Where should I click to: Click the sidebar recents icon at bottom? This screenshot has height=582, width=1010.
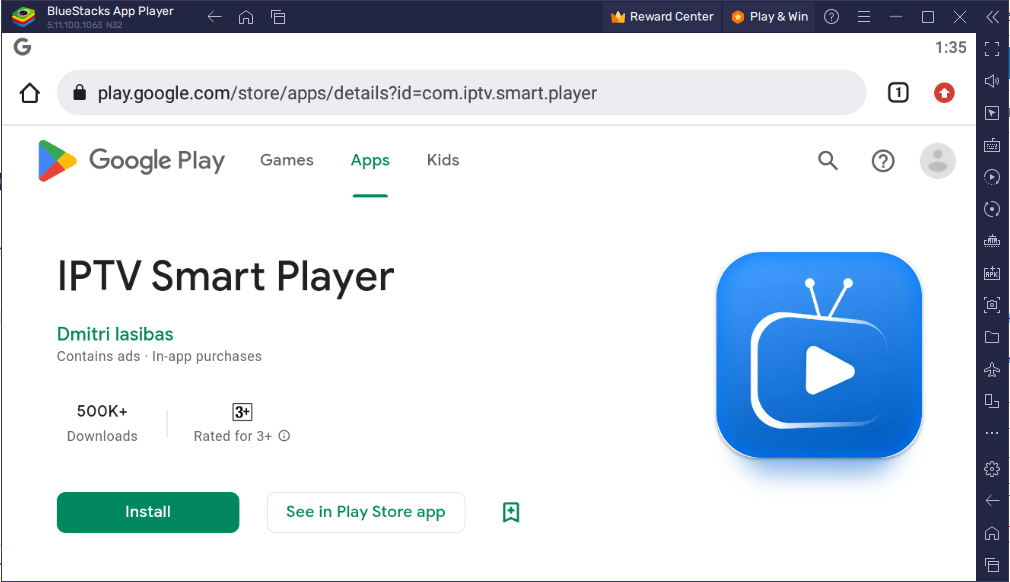point(992,565)
